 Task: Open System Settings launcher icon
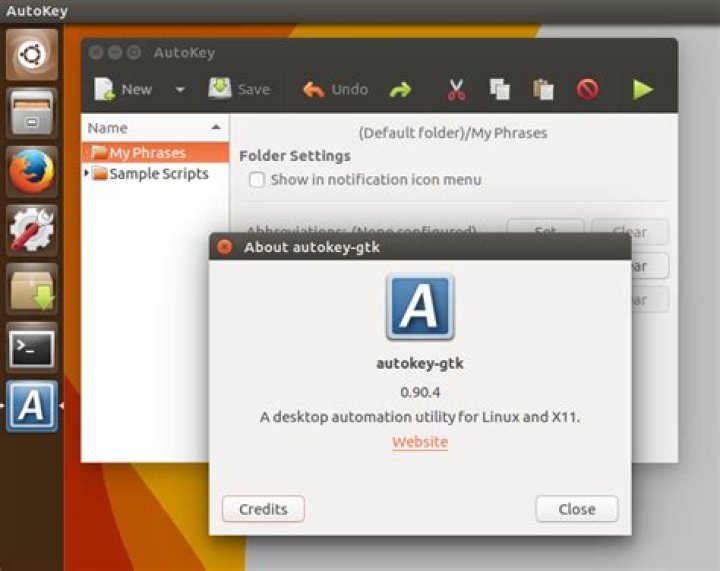click(x=32, y=230)
